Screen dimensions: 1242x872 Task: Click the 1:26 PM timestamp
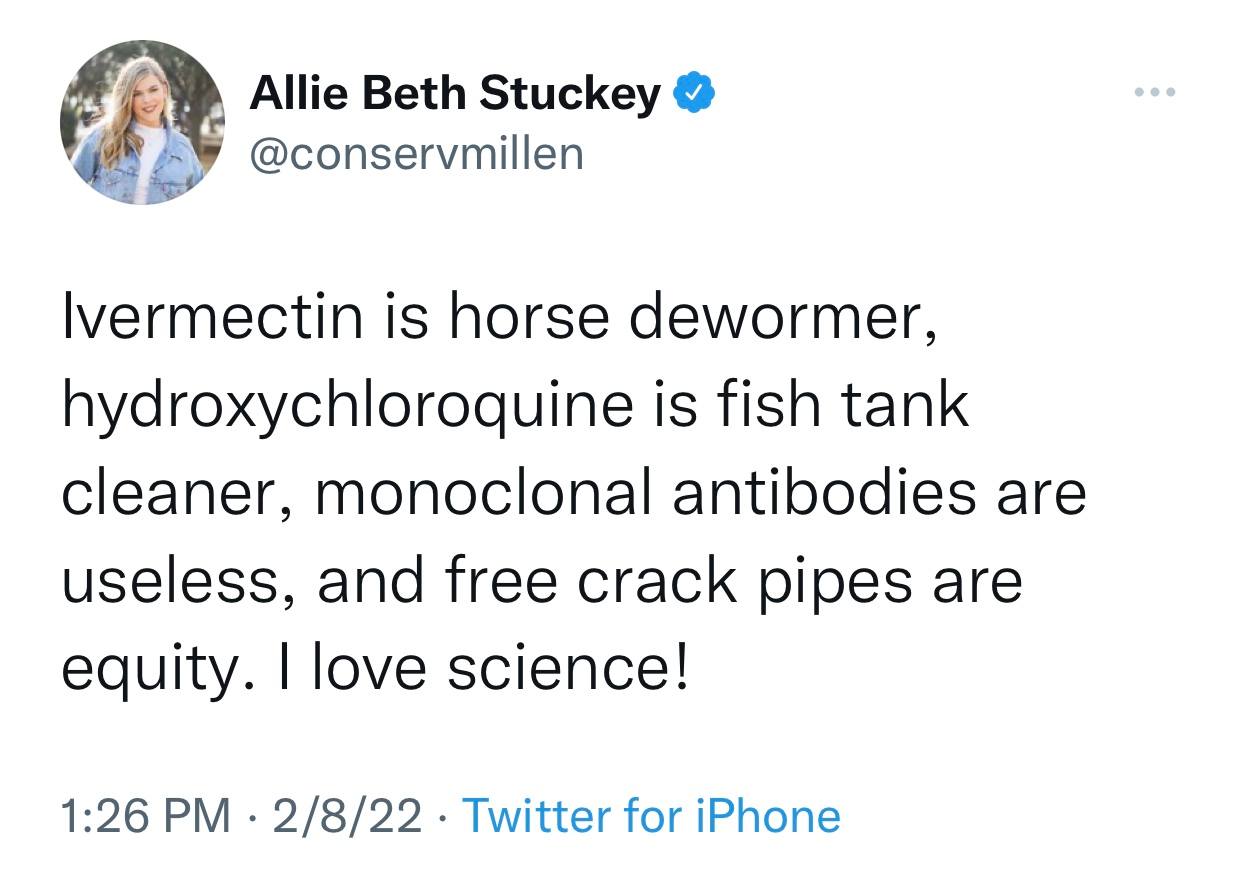point(146,816)
